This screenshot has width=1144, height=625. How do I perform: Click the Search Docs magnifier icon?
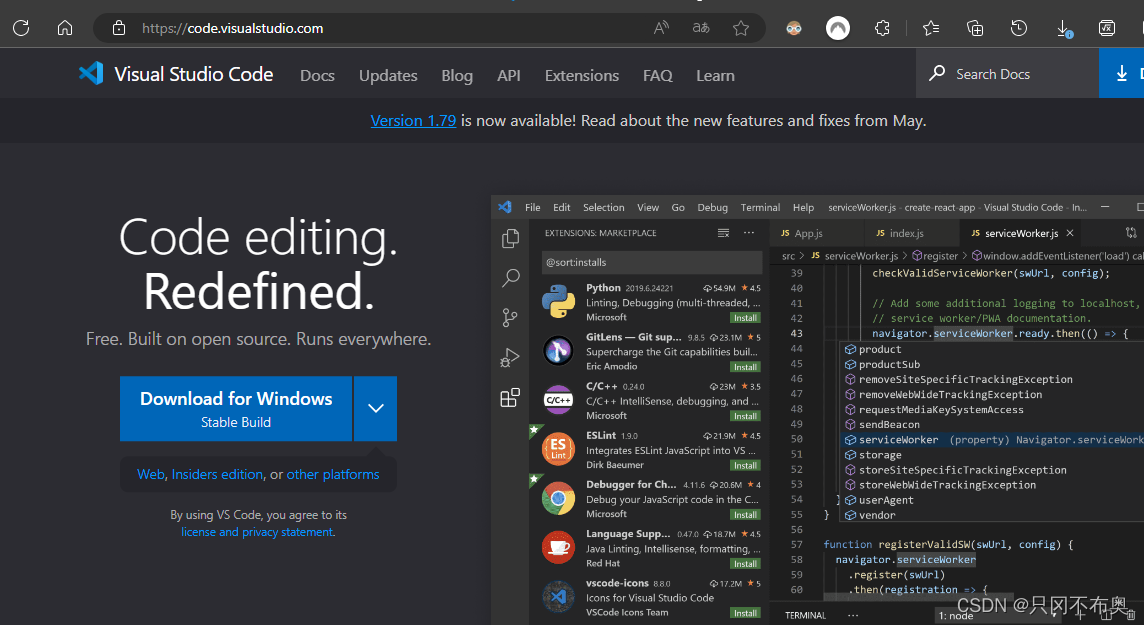tap(937, 73)
